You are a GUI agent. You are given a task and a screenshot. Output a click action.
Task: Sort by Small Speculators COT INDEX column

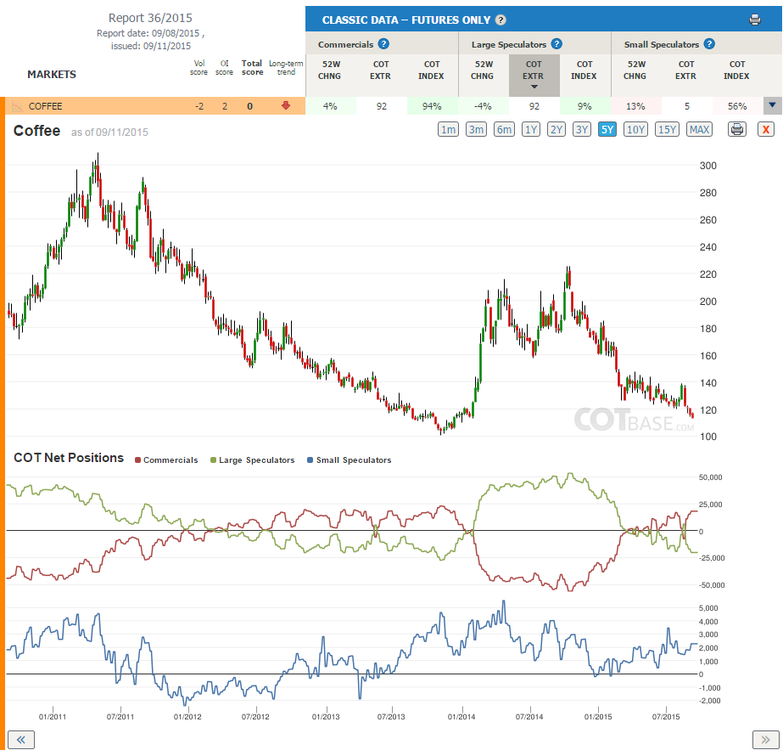(x=737, y=70)
